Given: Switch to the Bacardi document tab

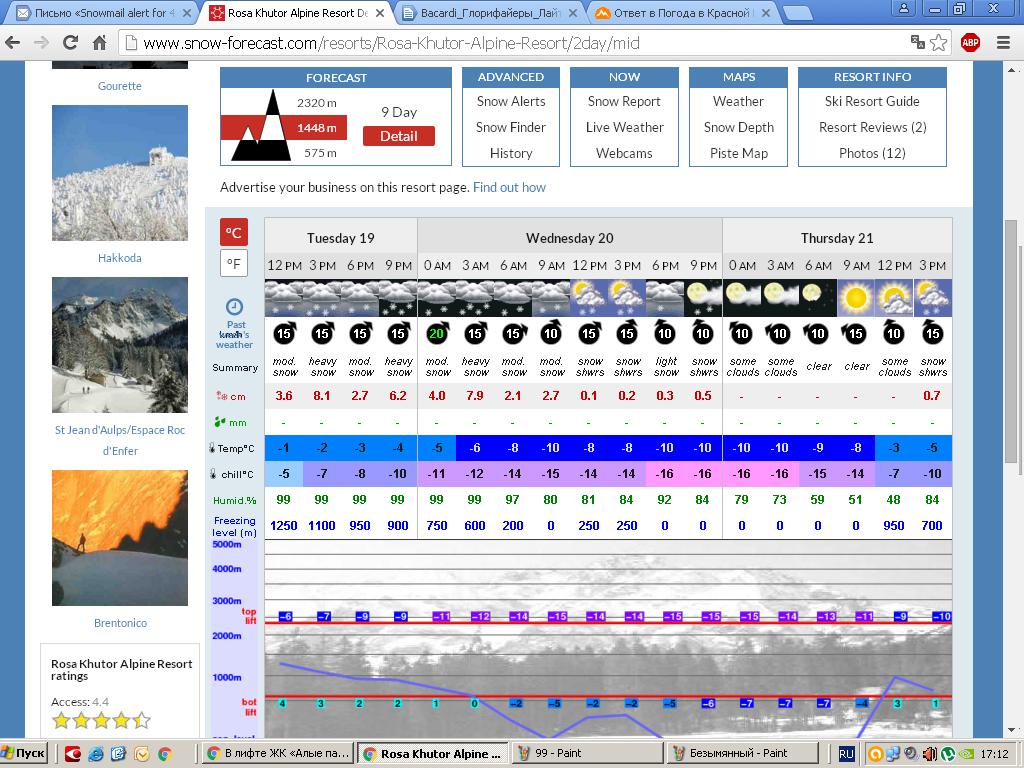Looking at the screenshot, I should (x=490, y=13).
